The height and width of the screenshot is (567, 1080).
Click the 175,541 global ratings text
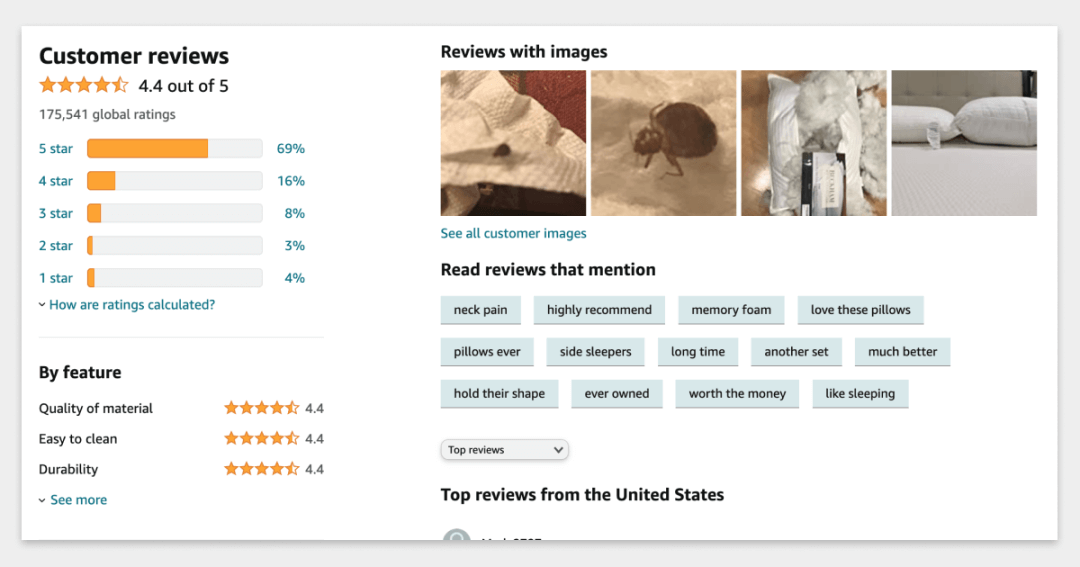pyautogui.click(x=107, y=114)
